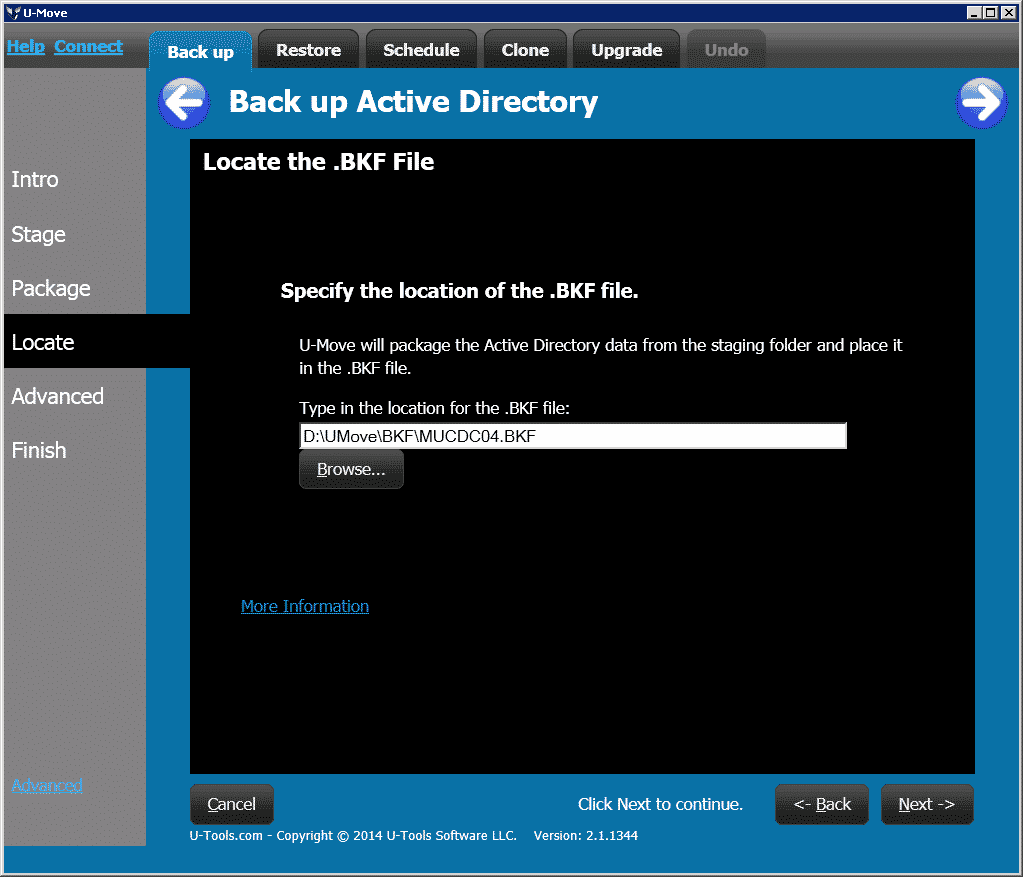Click the U-Move title bar app icon
The height and width of the screenshot is (877, 1023).
tap(12, 12)
